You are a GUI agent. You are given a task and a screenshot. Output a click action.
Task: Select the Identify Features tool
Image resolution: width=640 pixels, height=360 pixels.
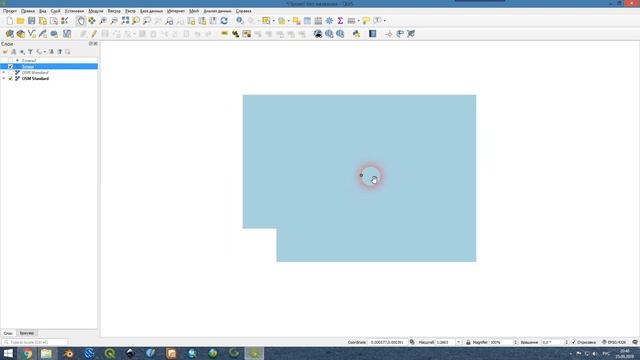[x=240, y=20]
